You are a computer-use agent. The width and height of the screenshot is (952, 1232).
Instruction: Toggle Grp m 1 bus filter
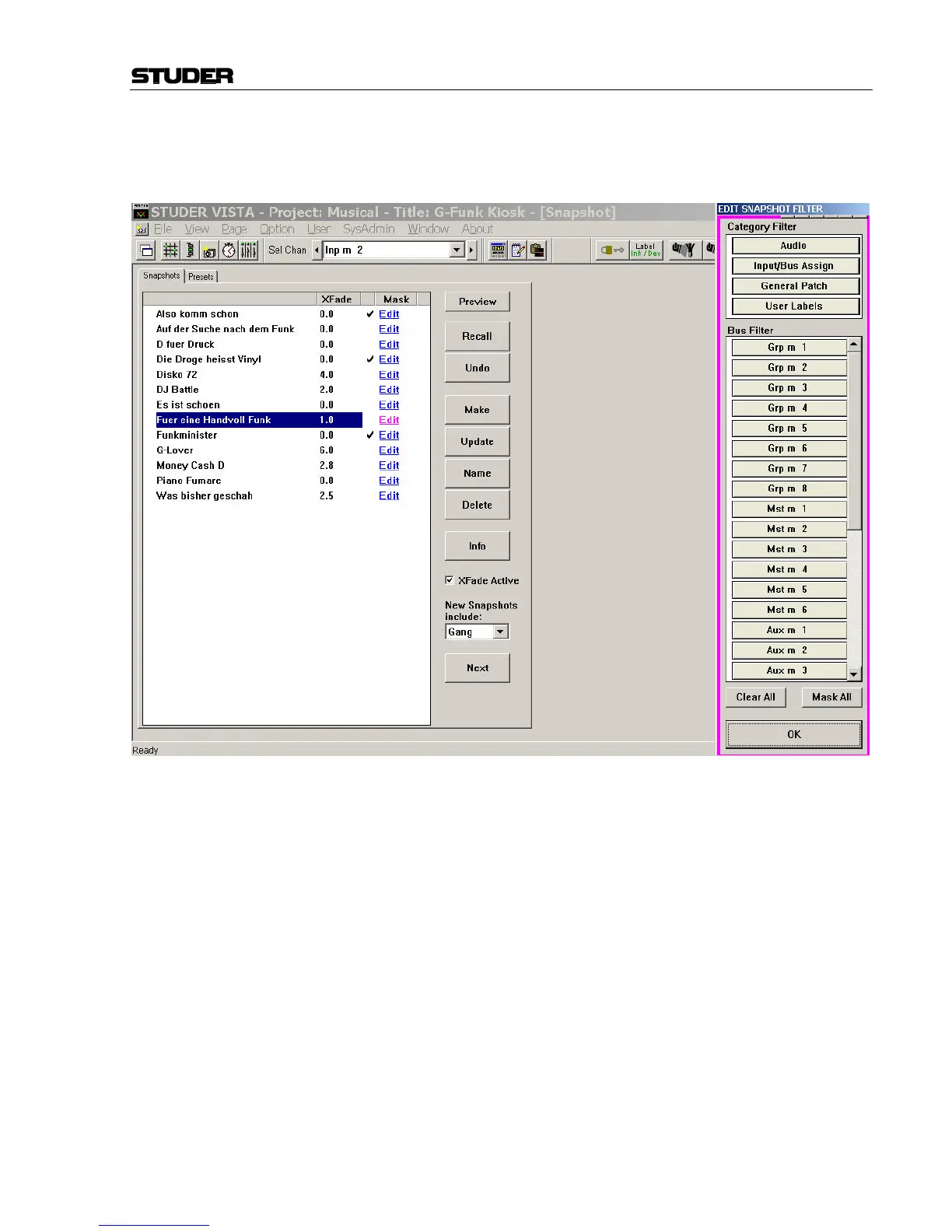pyautogui.click(x=789, y=348)
